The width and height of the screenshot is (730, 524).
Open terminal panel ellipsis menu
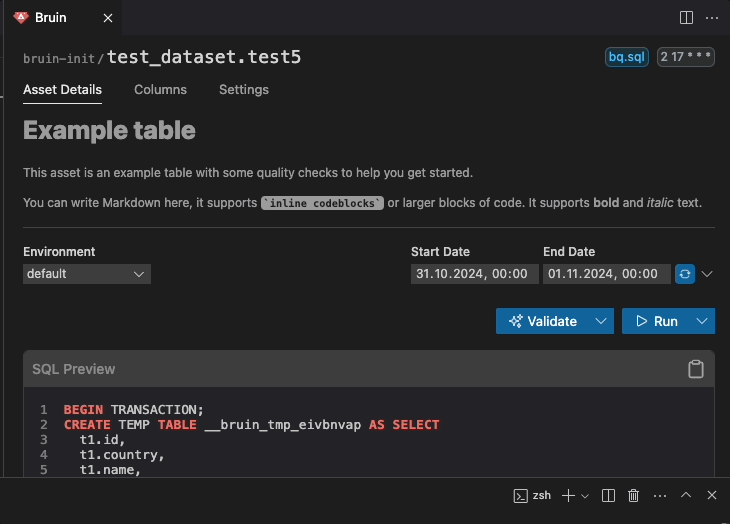[x=660, y=496]
